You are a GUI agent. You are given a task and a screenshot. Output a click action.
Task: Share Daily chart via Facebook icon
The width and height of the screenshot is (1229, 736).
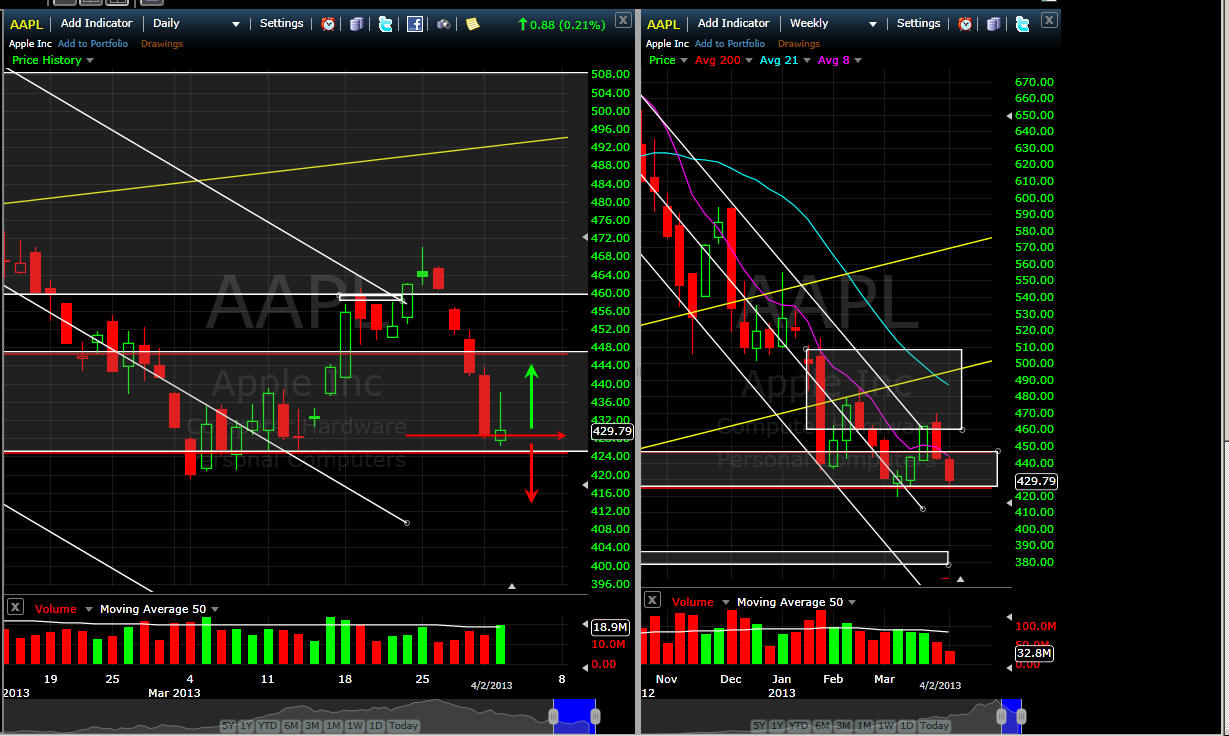414,24
